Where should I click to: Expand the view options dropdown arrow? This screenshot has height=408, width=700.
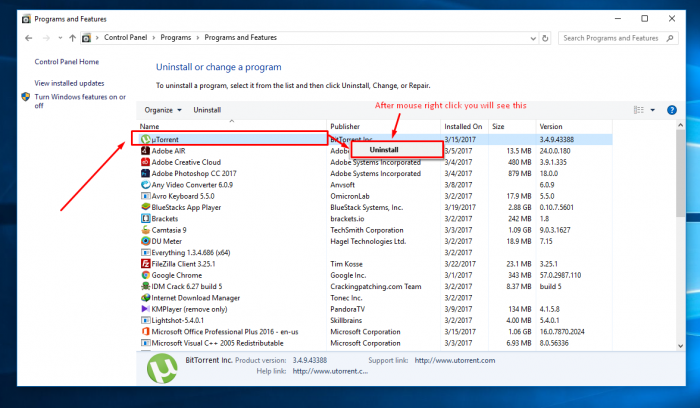653,110
